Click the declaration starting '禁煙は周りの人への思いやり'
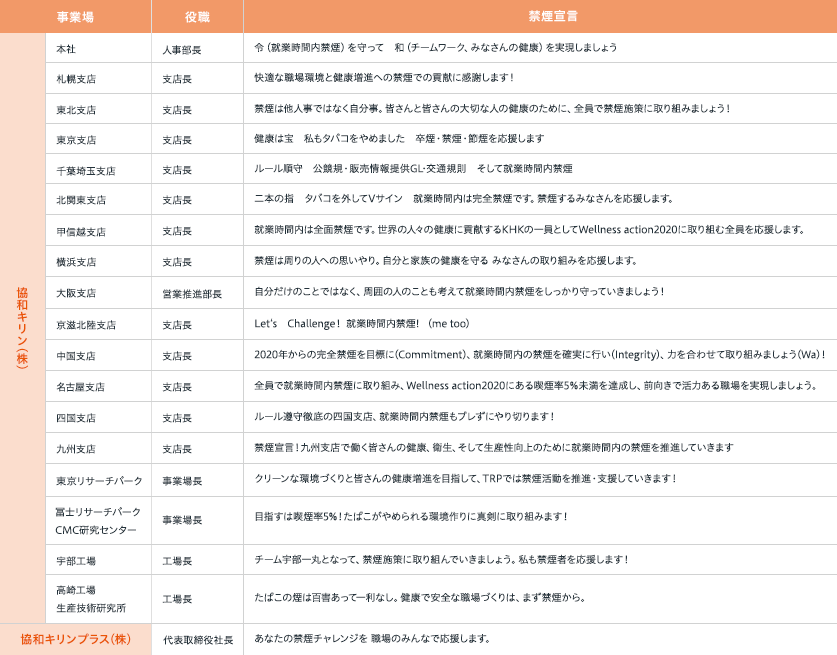 click(x=446, y=261)
